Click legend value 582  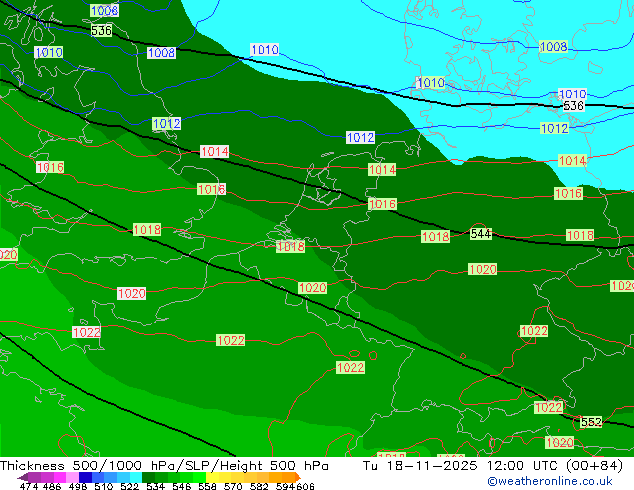point(259,486)
